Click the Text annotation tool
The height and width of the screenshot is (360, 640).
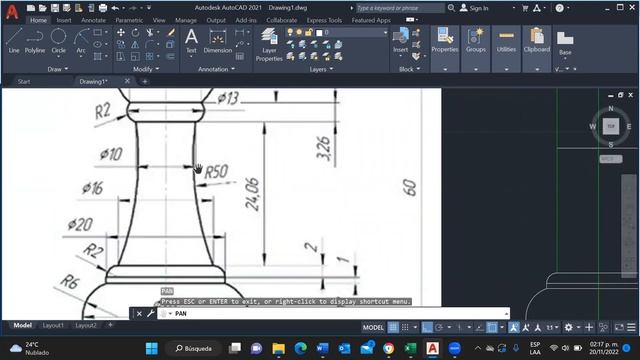(x=191, y=41)
